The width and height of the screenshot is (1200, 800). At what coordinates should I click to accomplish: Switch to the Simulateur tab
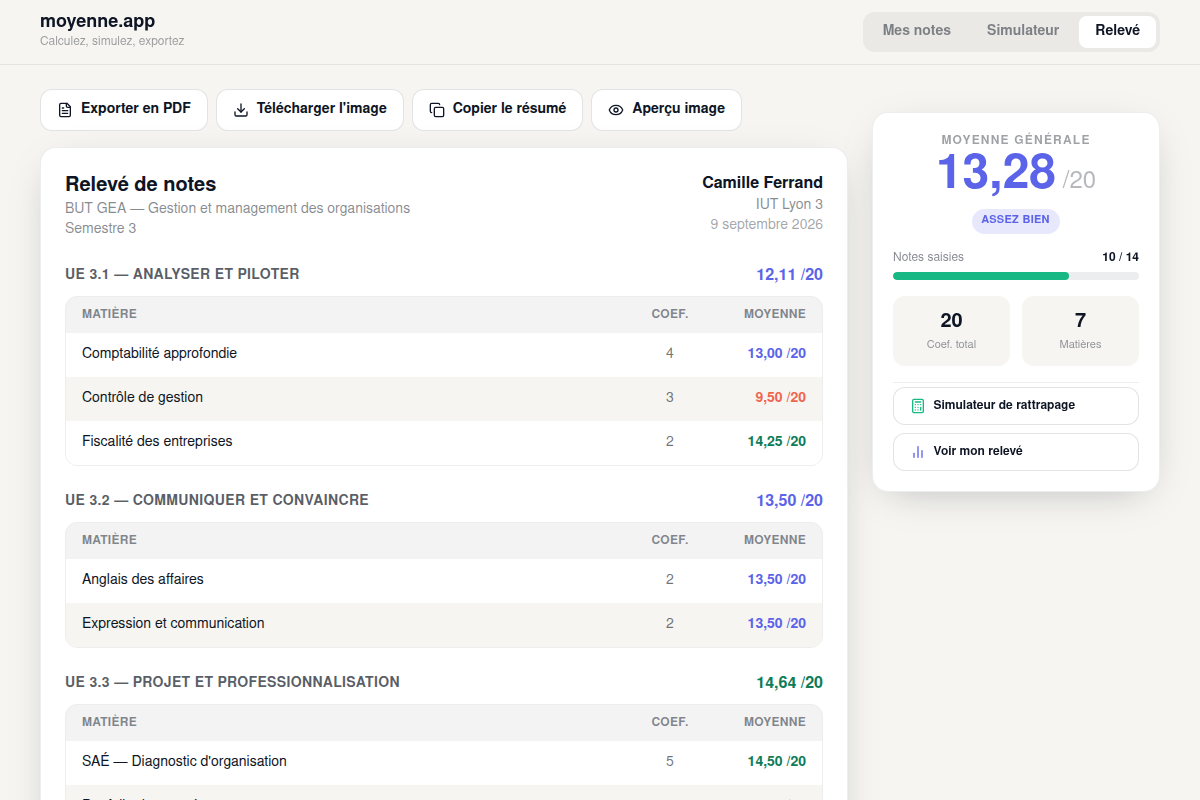click(1023, 31)
